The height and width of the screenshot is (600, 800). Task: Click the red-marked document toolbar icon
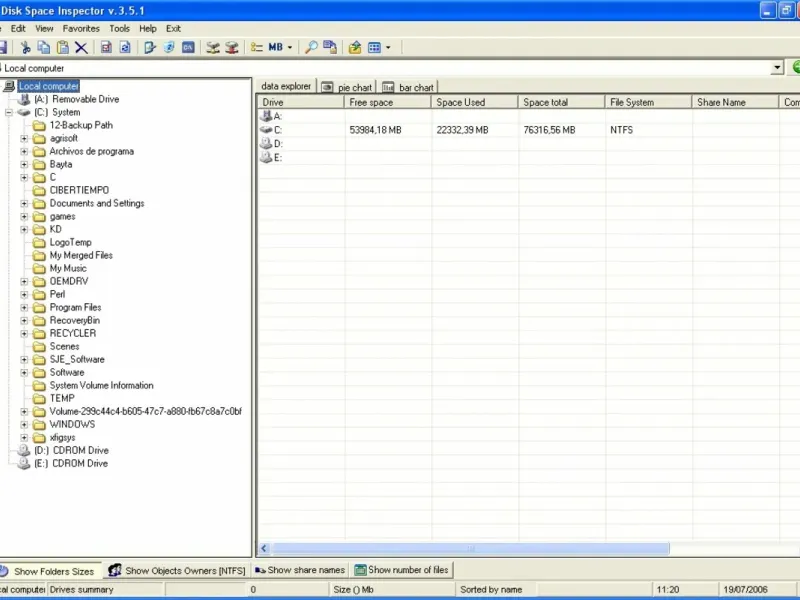(106, 47)
